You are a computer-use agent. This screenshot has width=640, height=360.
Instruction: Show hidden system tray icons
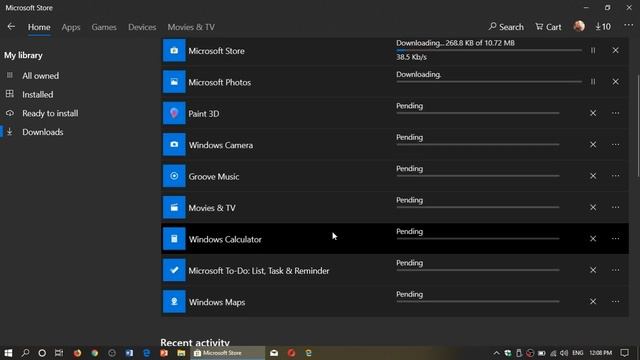coord(496,353)
